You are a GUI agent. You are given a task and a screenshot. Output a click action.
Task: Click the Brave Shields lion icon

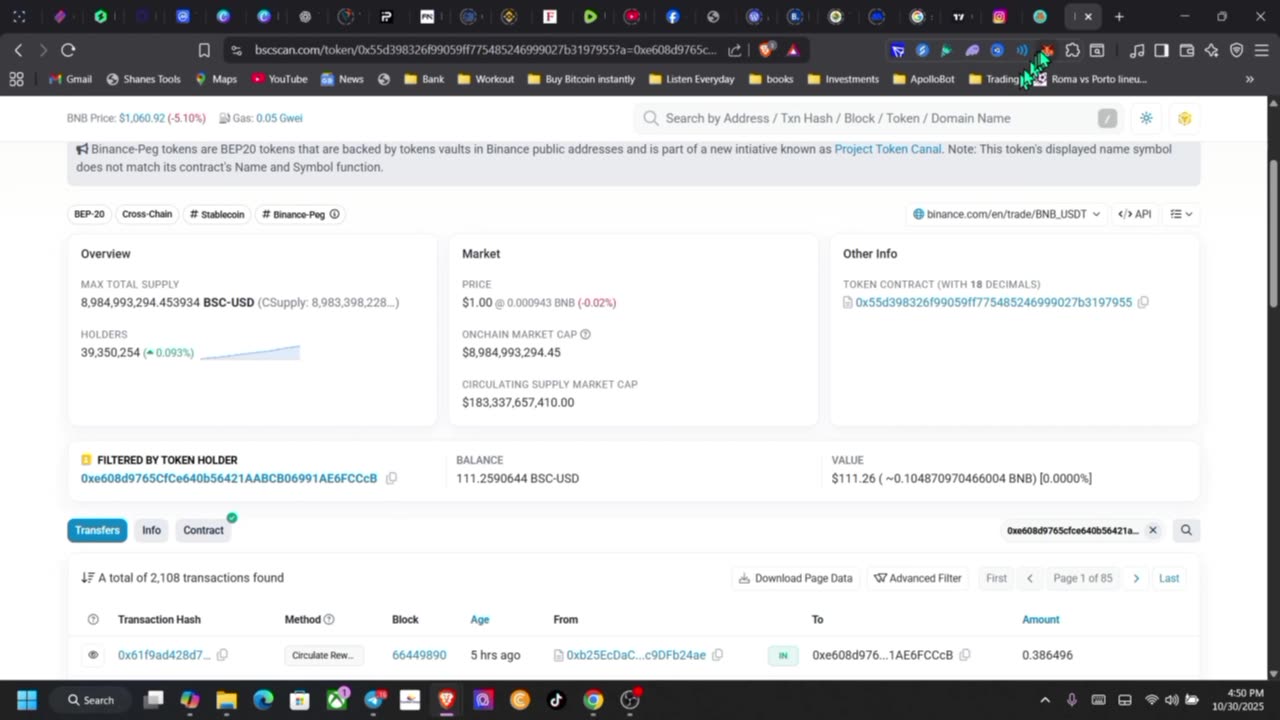coord(767,50)
